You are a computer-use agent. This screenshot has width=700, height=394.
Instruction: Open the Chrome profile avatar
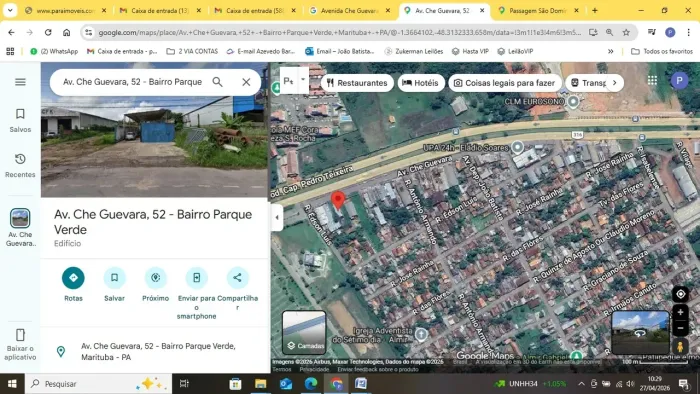coord(670,32)
